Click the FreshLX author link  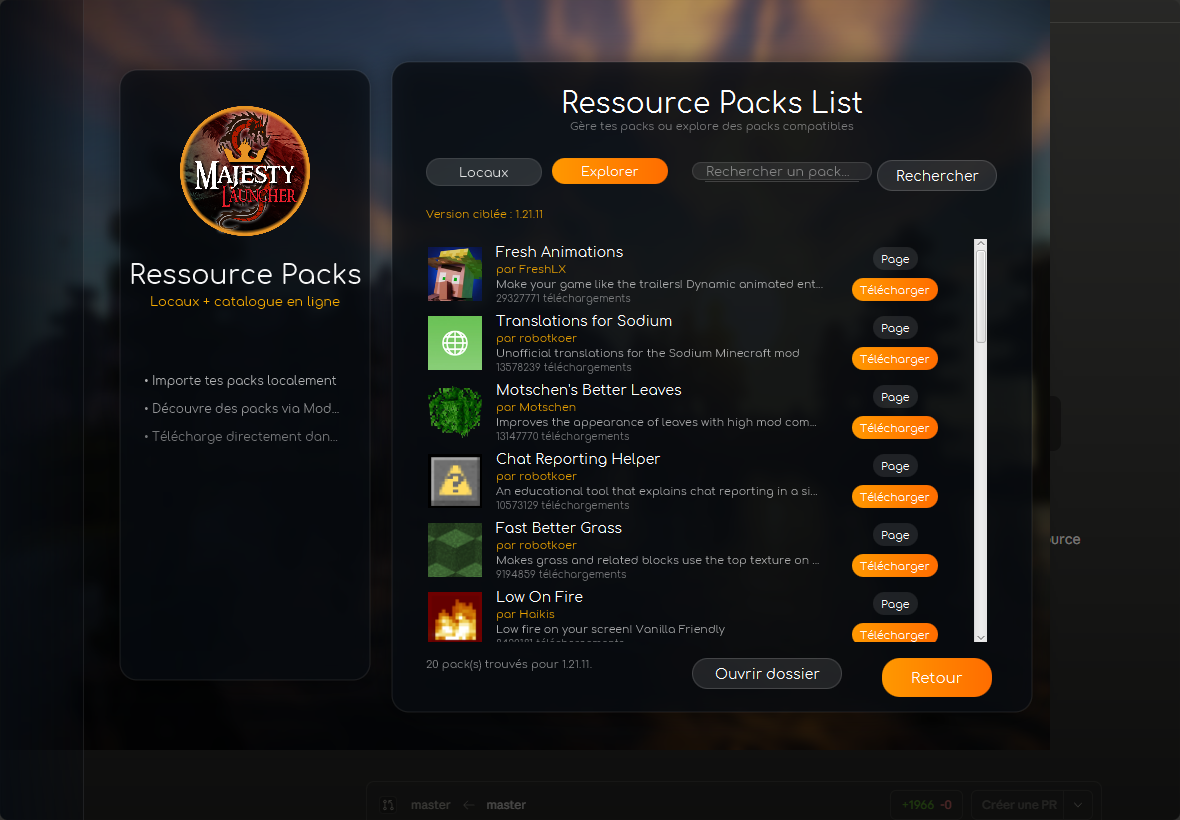pyautogui.click(x=531, y=269)
